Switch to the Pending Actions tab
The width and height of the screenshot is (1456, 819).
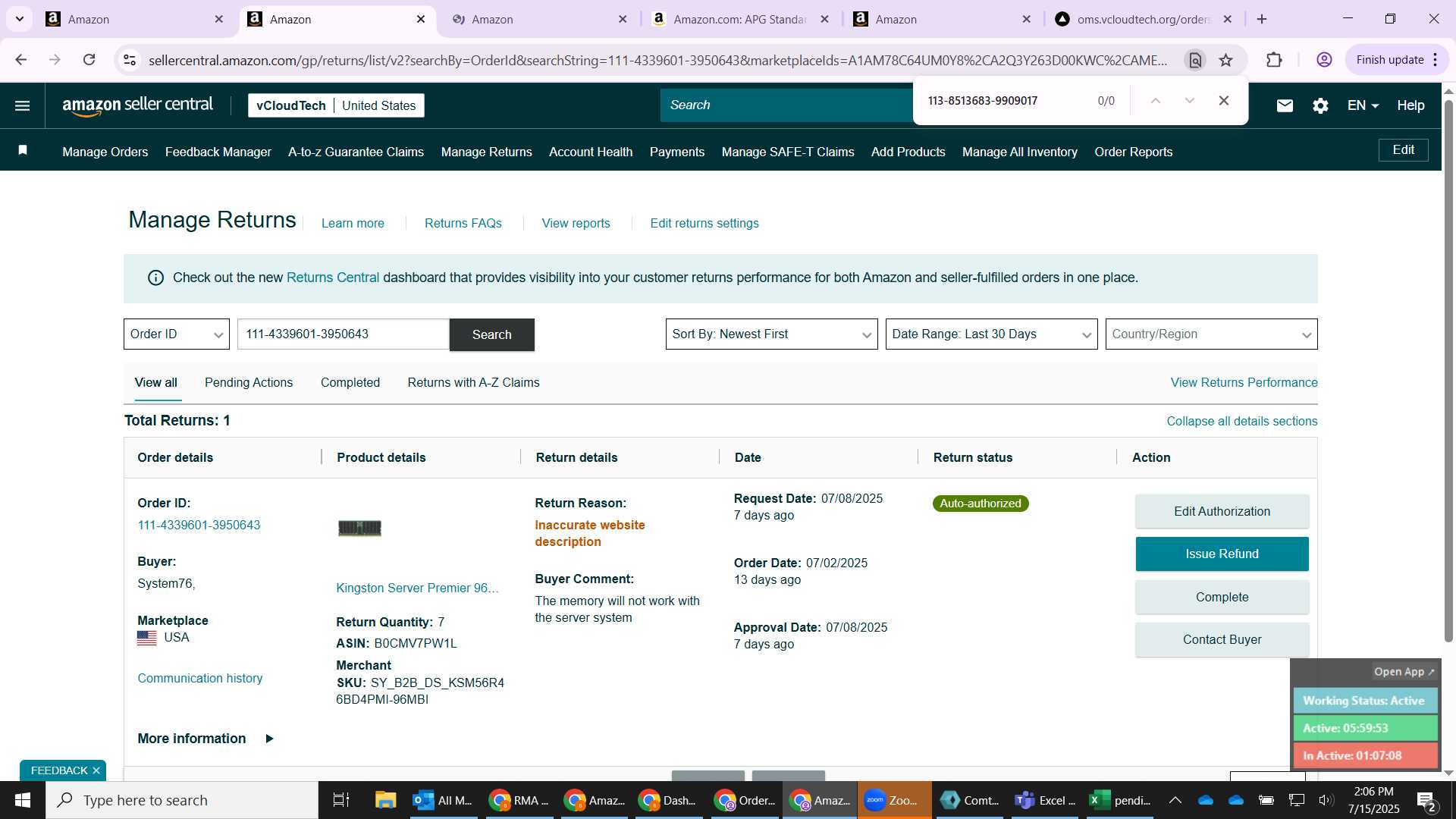pyautogui.click(x=249, y=383)
